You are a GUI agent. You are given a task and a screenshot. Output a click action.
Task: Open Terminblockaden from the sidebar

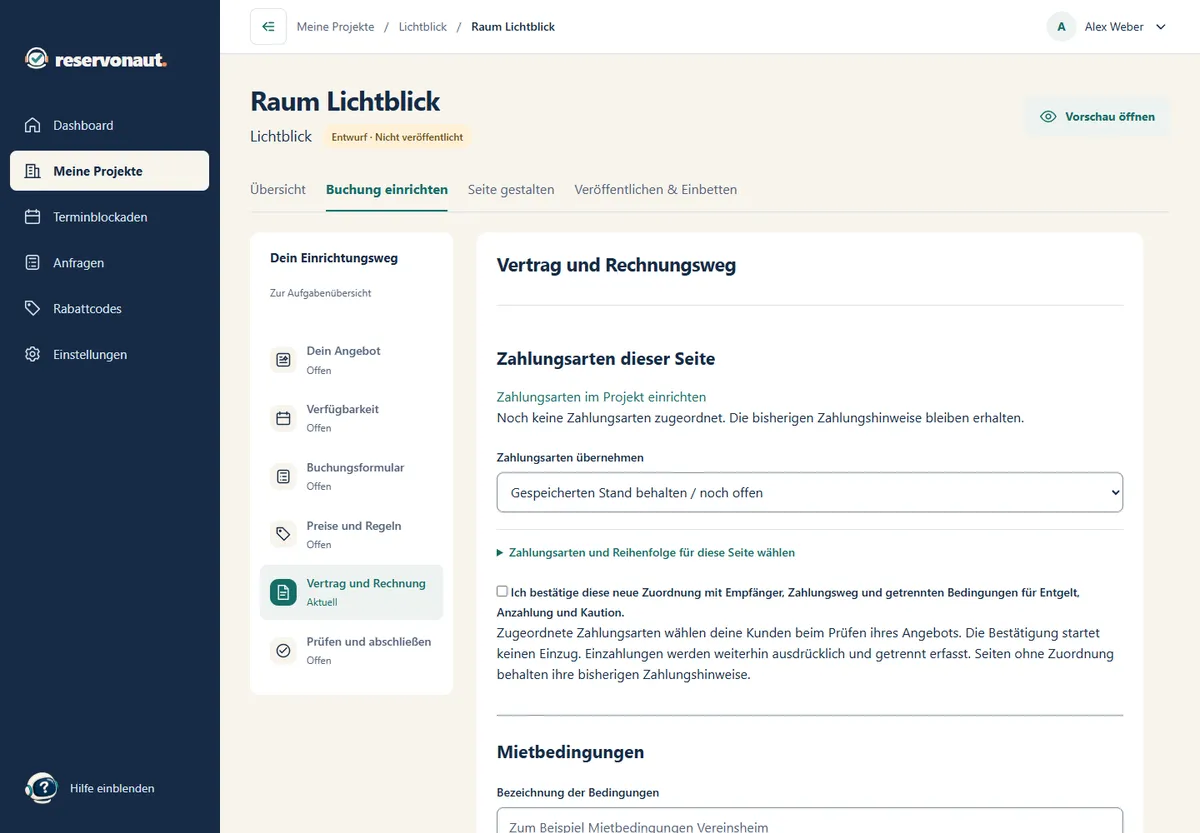[110, 217]
